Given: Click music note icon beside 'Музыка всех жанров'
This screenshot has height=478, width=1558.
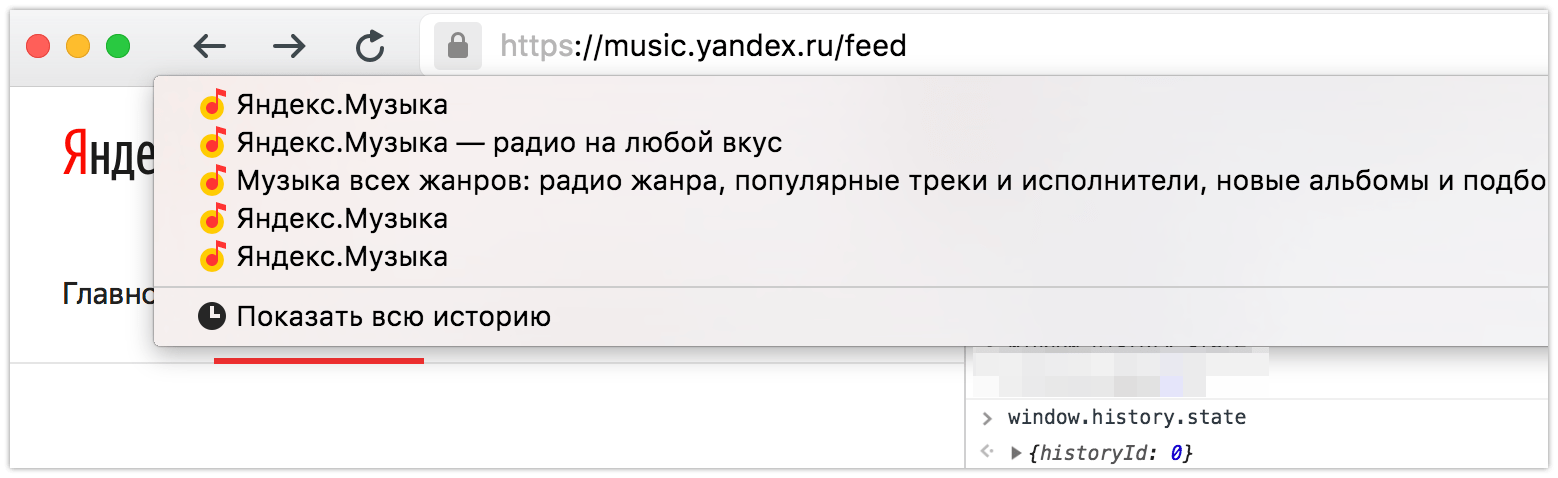Looking at the screenshot, I should tap(213, 181).
